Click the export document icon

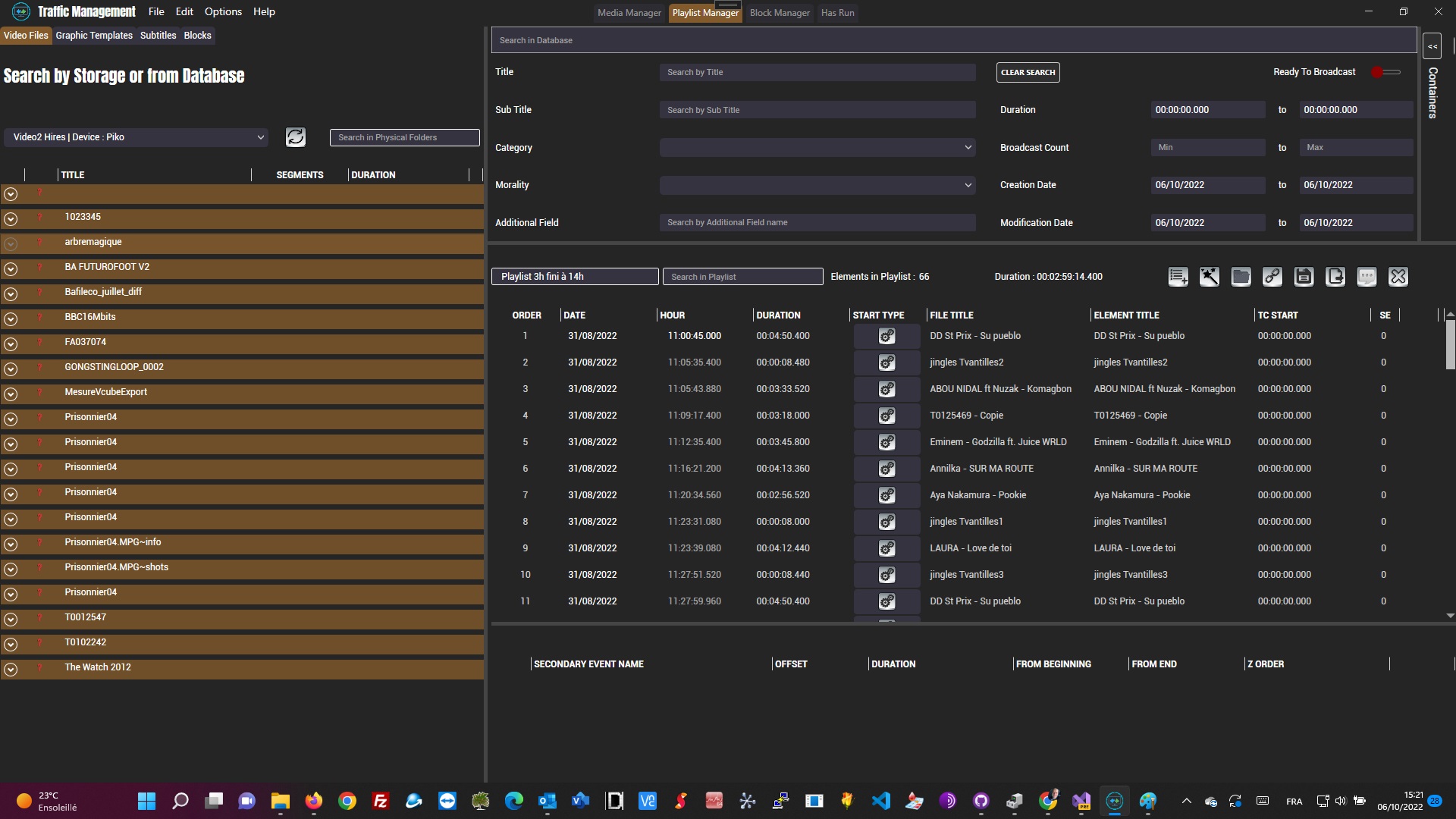[1335, 277]
